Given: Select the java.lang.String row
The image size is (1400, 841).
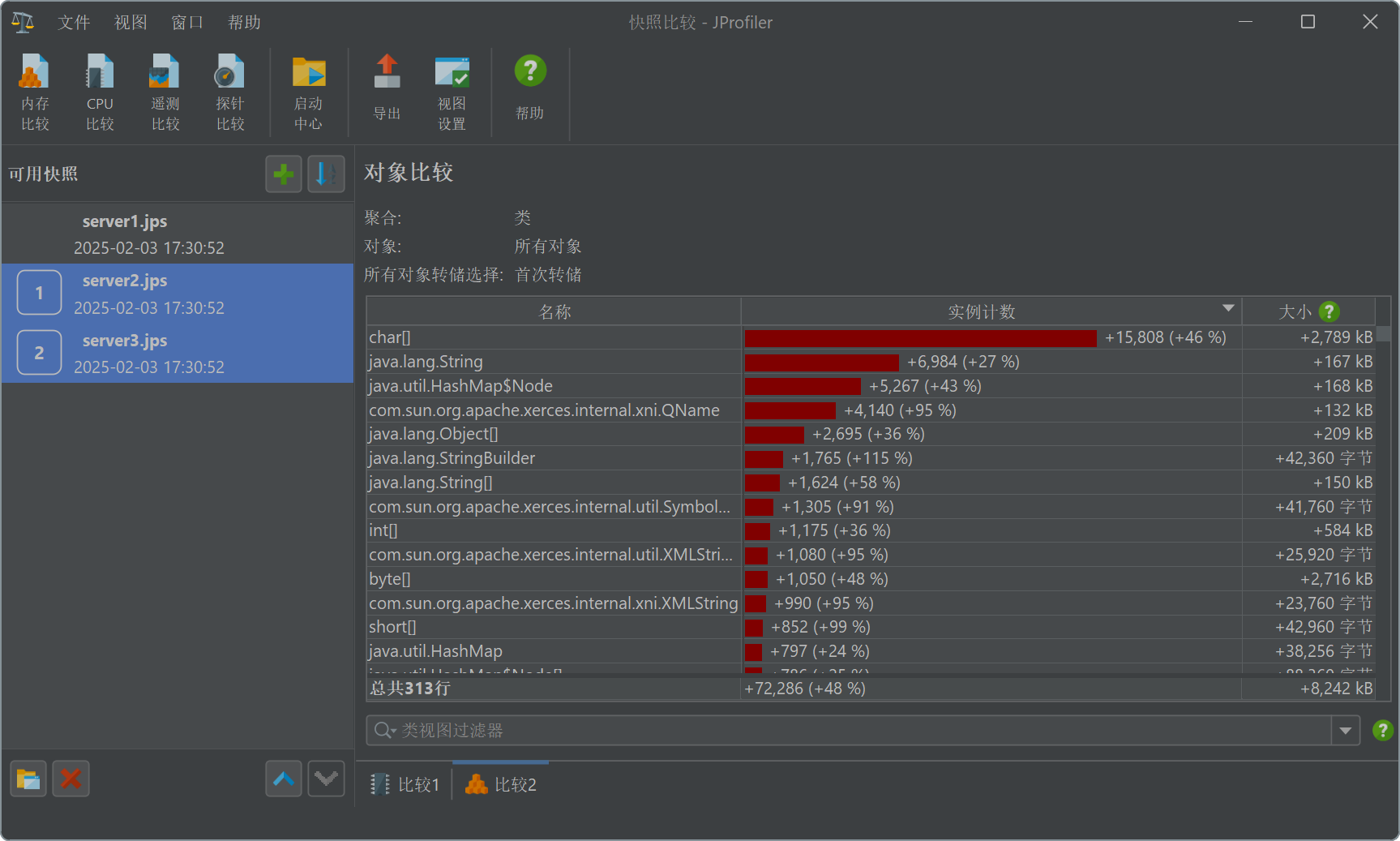Looking at the screenshot, I should coord(871,362).
